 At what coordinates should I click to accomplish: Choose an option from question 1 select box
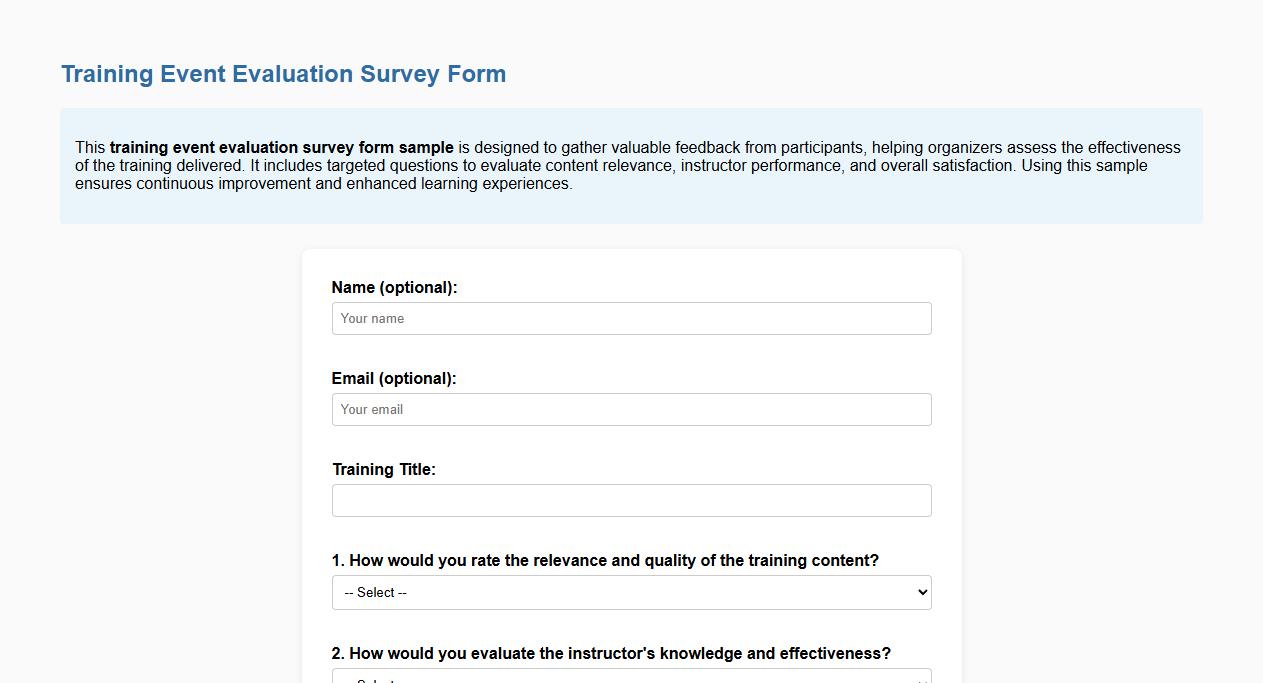pos(631,592)
